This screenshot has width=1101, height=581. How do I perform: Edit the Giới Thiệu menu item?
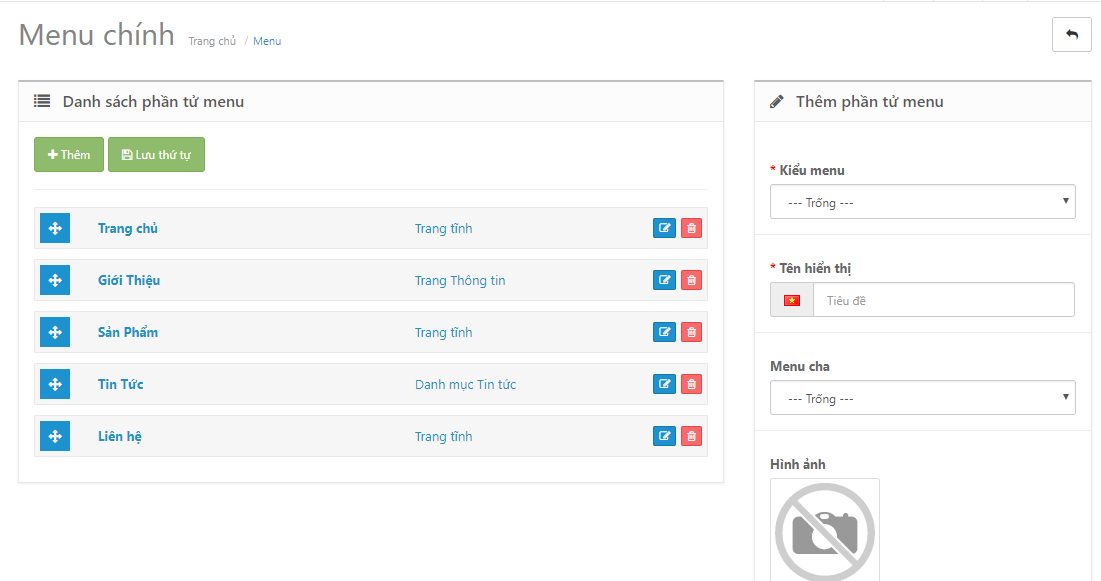[664, 280]
